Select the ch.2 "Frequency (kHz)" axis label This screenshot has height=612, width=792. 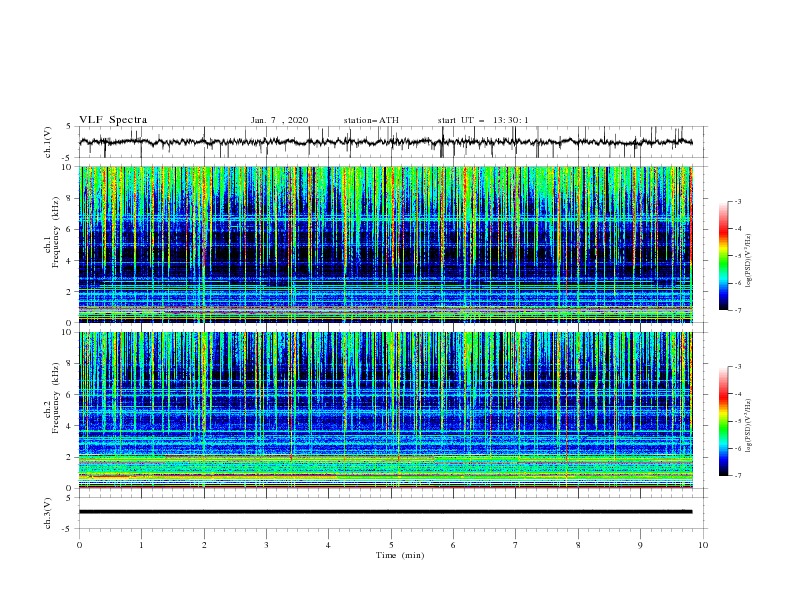(x=56, y=398)
